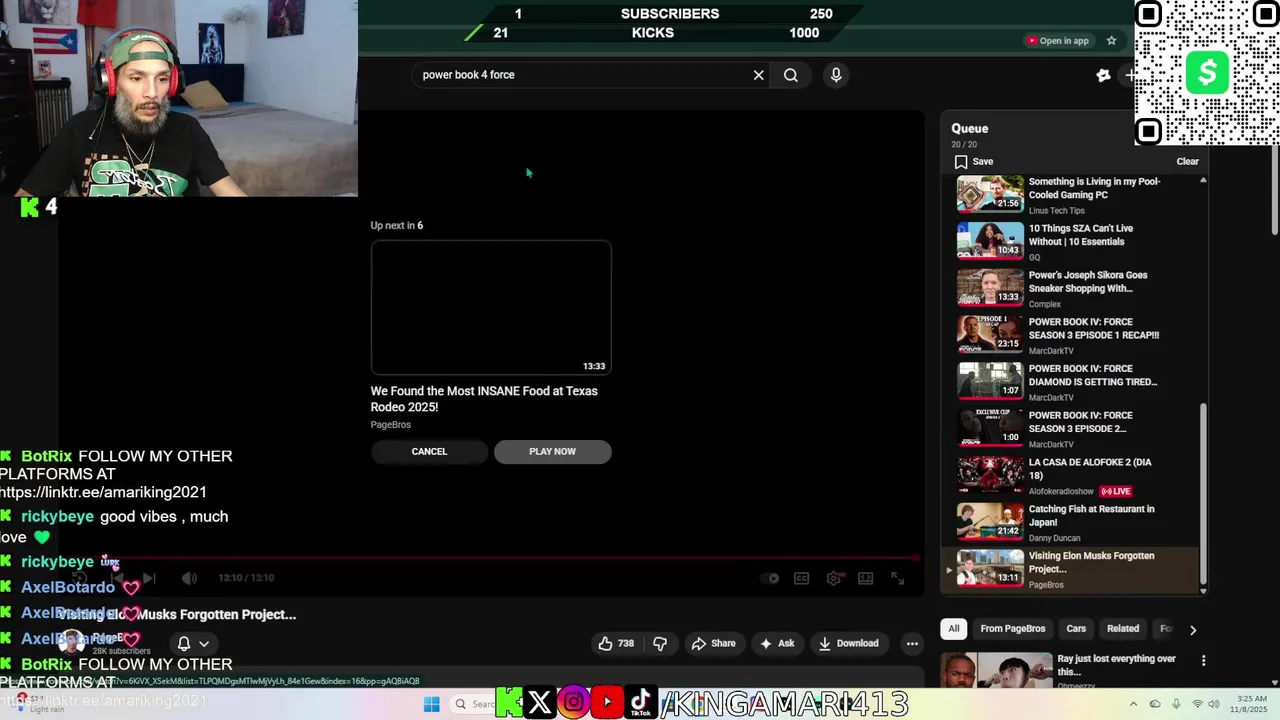The width and height of the screenshot is (1280, 720).
Task: Click the sparkle icon near Create button
Action: pyautogui.click(x=1103, y=75)
